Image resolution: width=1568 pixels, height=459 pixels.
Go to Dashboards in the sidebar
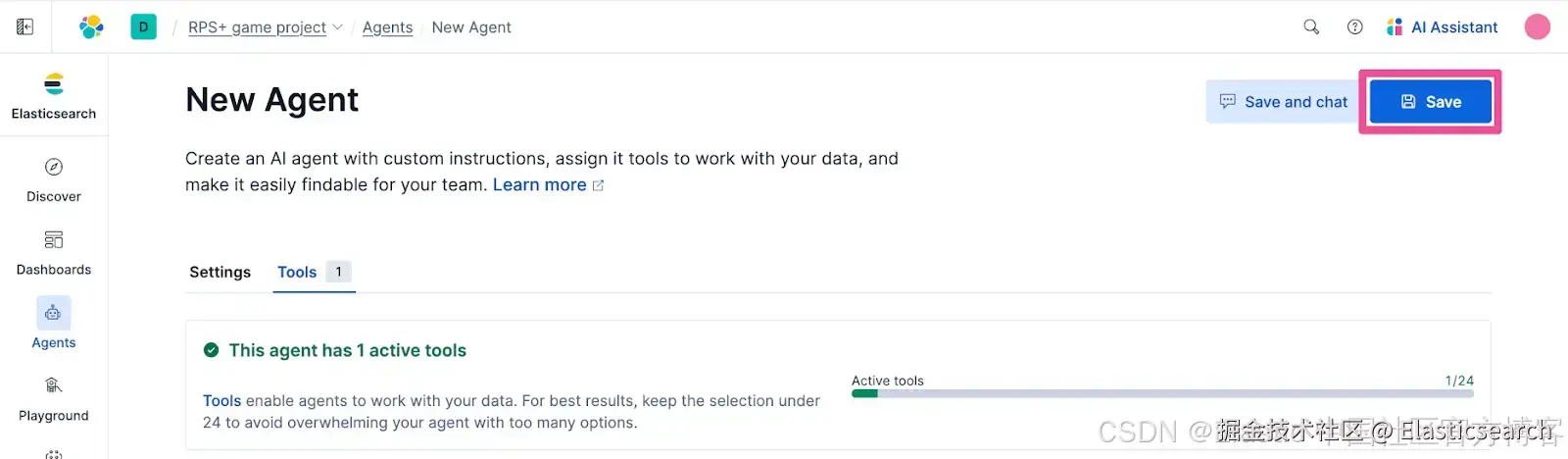[x=54, y=253]
